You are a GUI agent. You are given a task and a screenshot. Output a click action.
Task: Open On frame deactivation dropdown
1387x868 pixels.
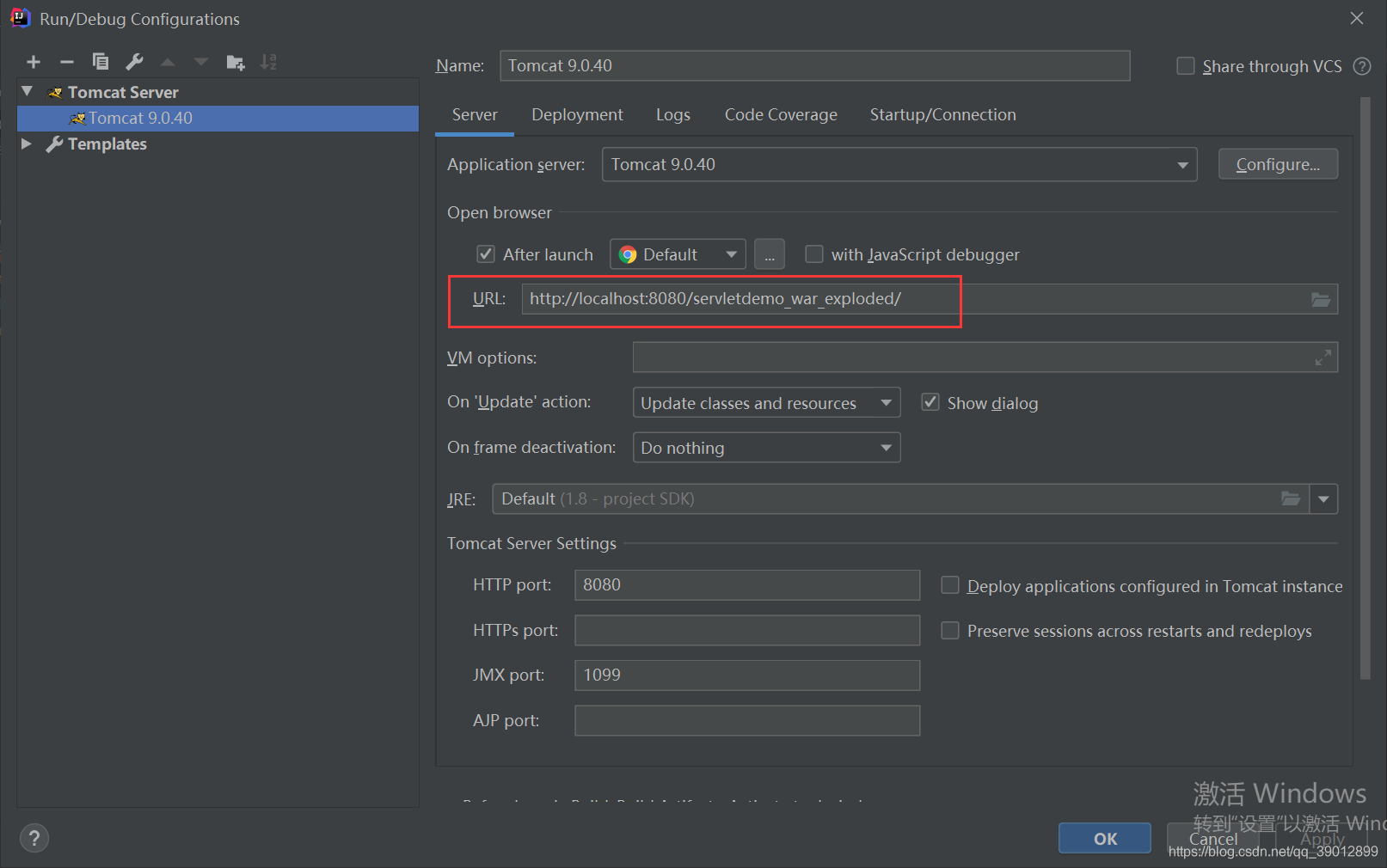pos(766,448)
